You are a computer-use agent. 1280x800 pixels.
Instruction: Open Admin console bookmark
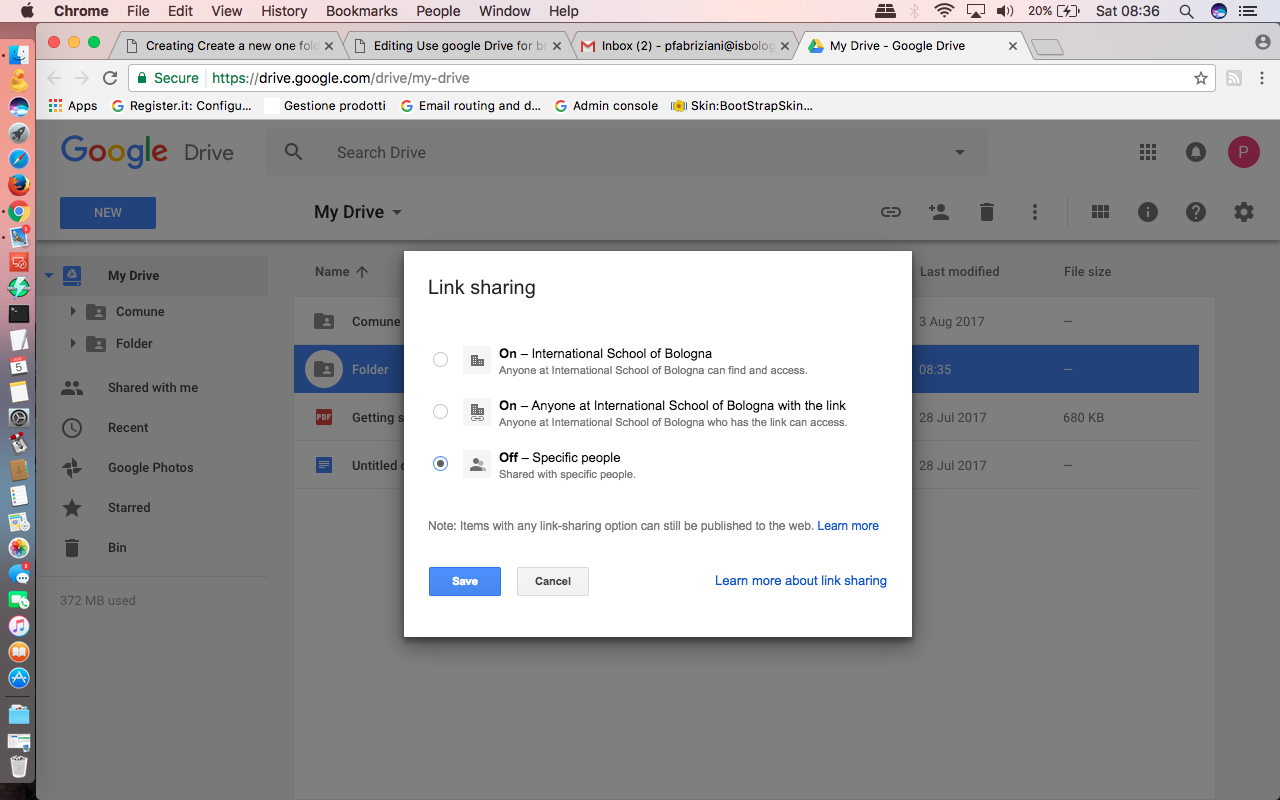pyautogui.click(x=606, y=105)
